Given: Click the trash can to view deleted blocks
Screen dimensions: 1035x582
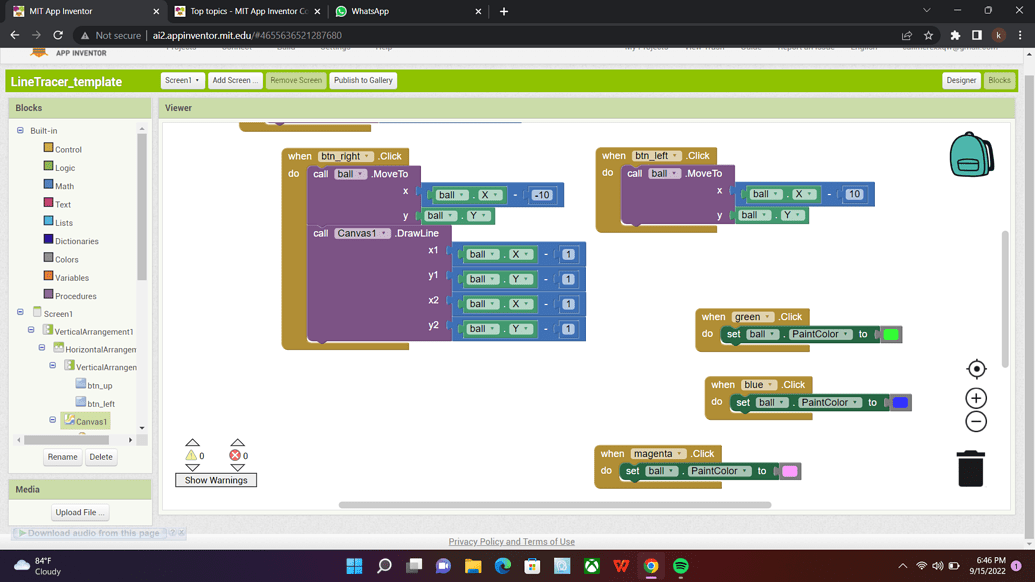Looking at the screenshot, I should [x=970, y=468].
